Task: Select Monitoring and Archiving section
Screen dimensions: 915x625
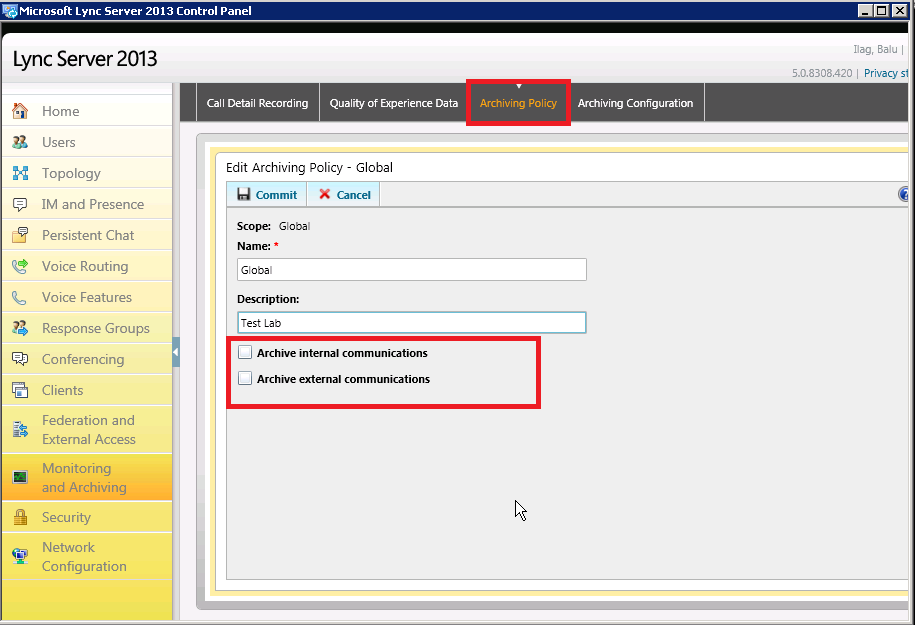Action: pyautogui.click(x=87, y=477)
